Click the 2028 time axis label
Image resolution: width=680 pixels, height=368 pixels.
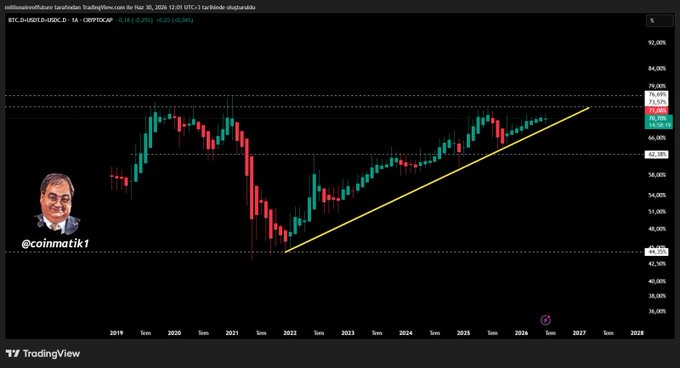pyautogui.click(x=637, y=333)
